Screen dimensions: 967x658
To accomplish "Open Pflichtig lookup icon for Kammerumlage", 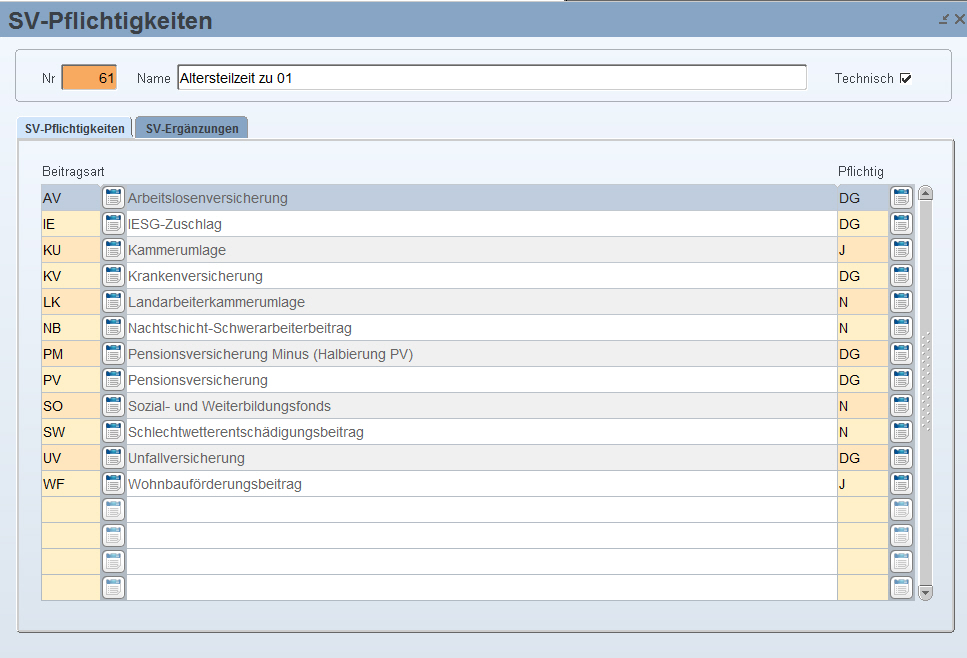I will [901, 250].
